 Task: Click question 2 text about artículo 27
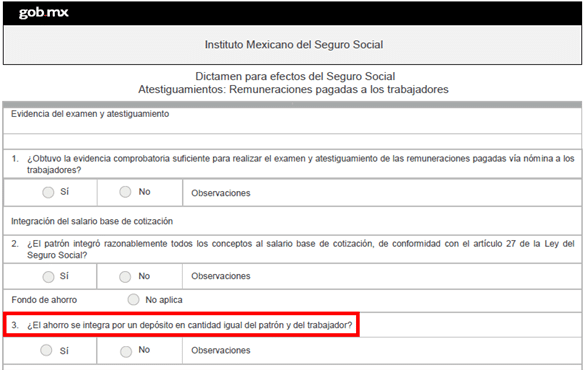pos(300,249)
